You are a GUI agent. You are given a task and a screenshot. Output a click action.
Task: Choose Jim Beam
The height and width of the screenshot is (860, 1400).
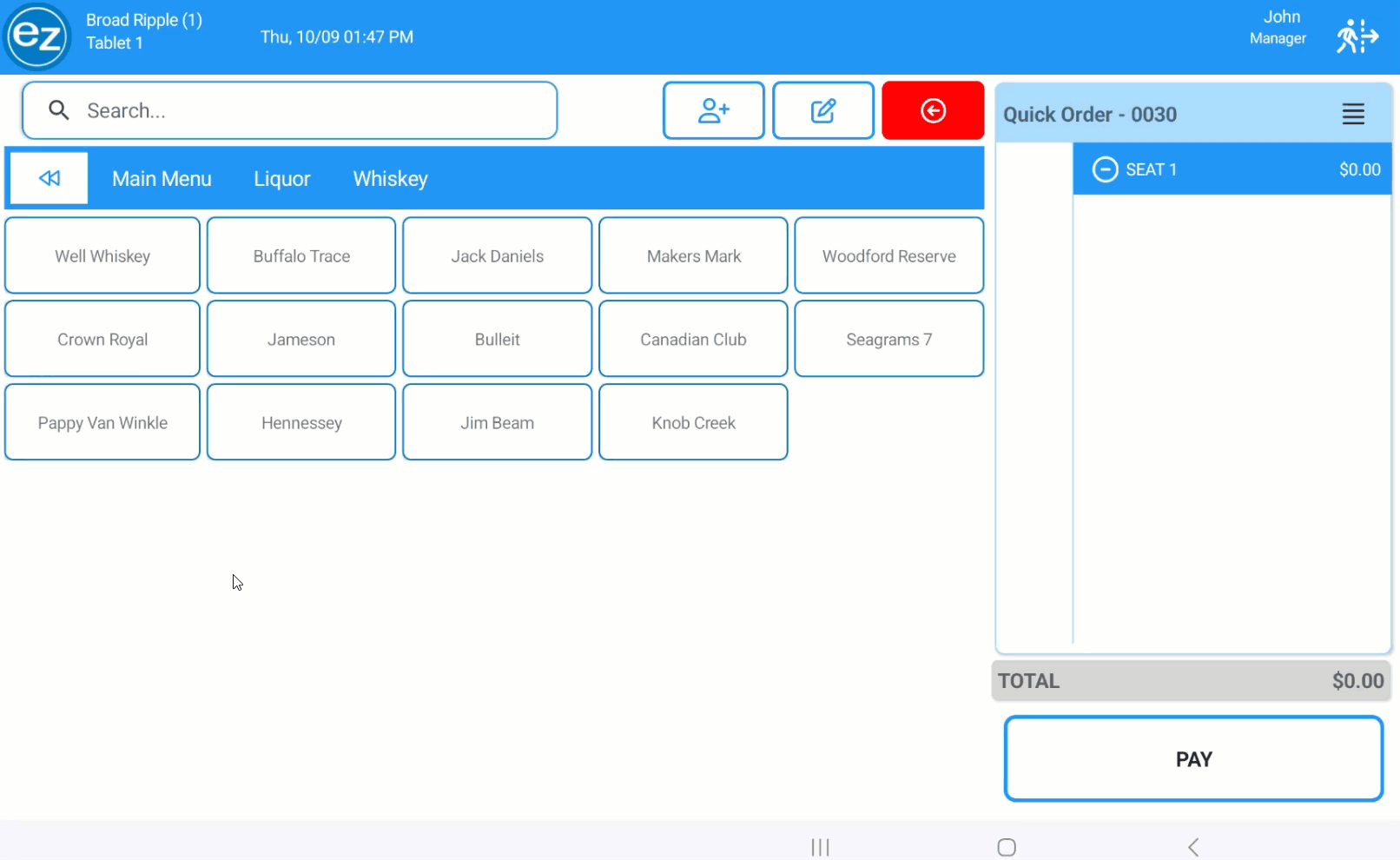(x=498, y=422)
